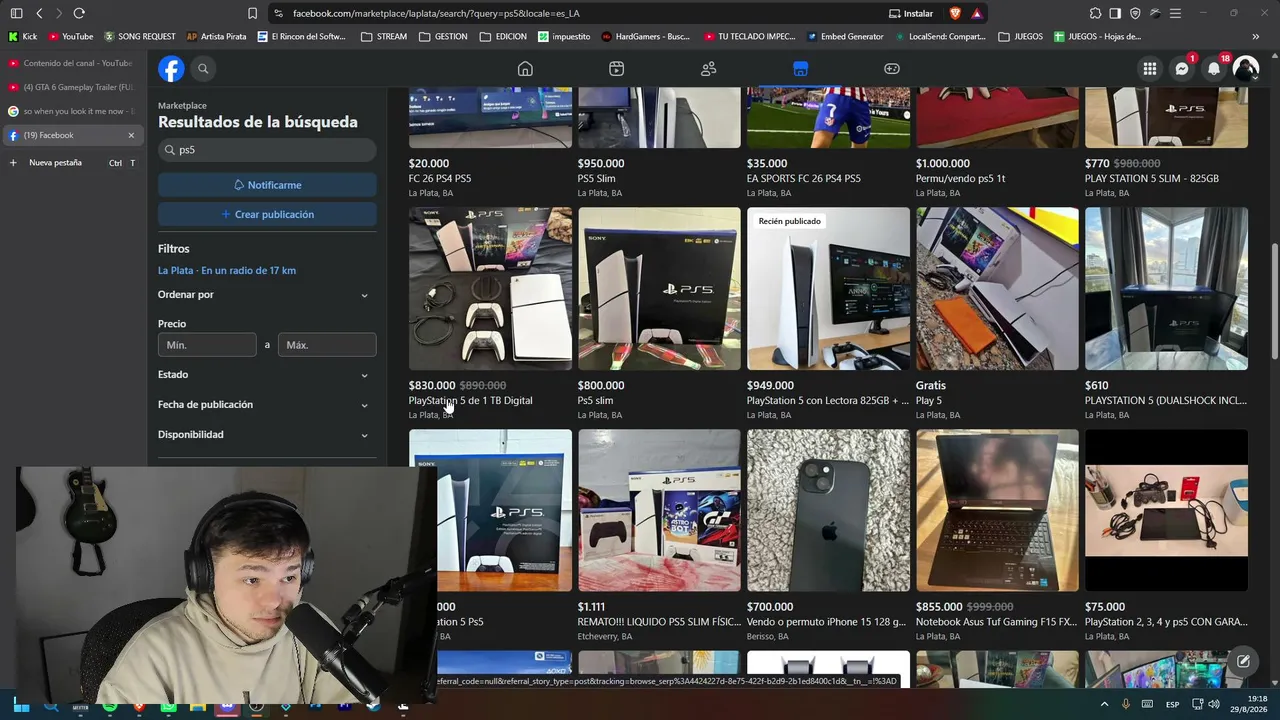
Task: Open the Facebook search magnifier
Action: pos(203,68)
